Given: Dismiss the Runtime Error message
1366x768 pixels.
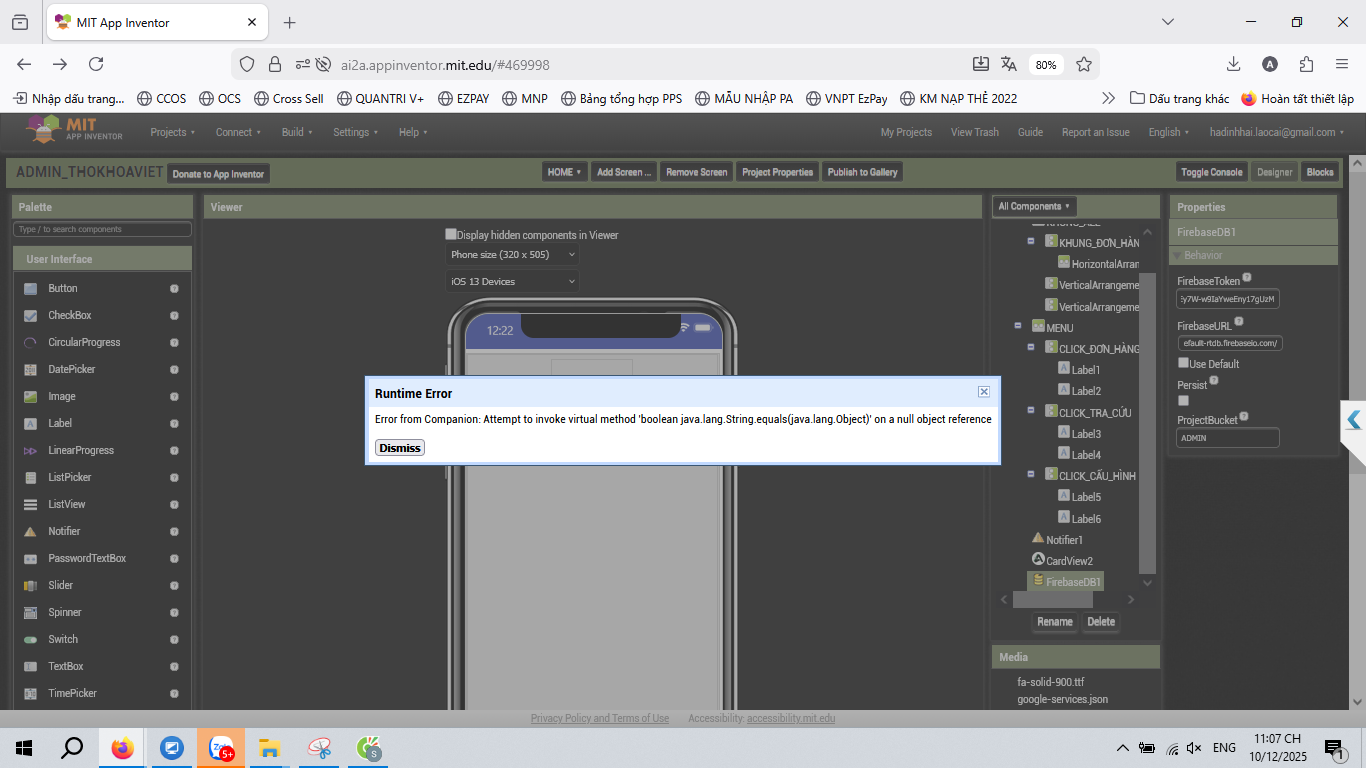Looking at the screenshot, I should coord(400,448).
